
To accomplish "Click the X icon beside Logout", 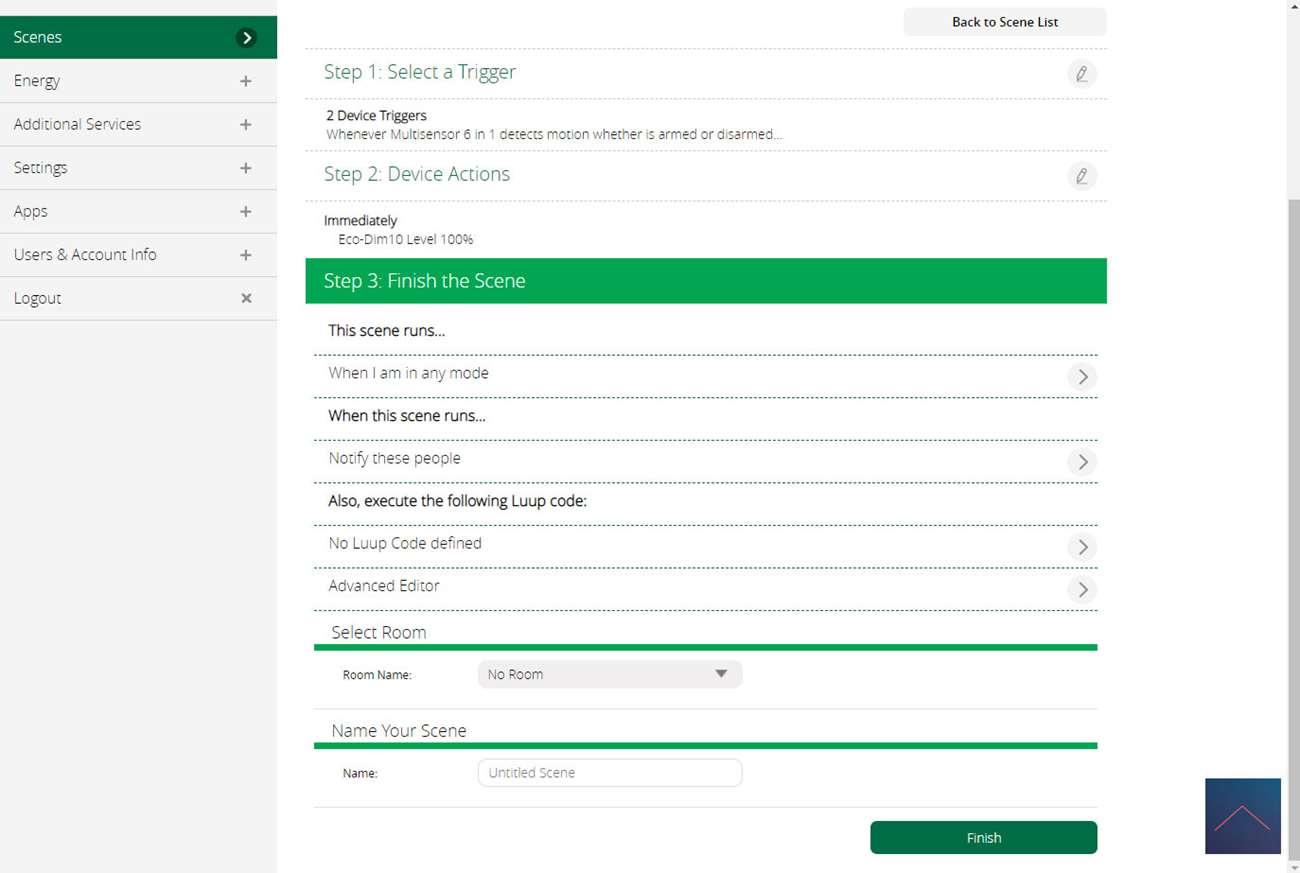I will pos(246,298).
